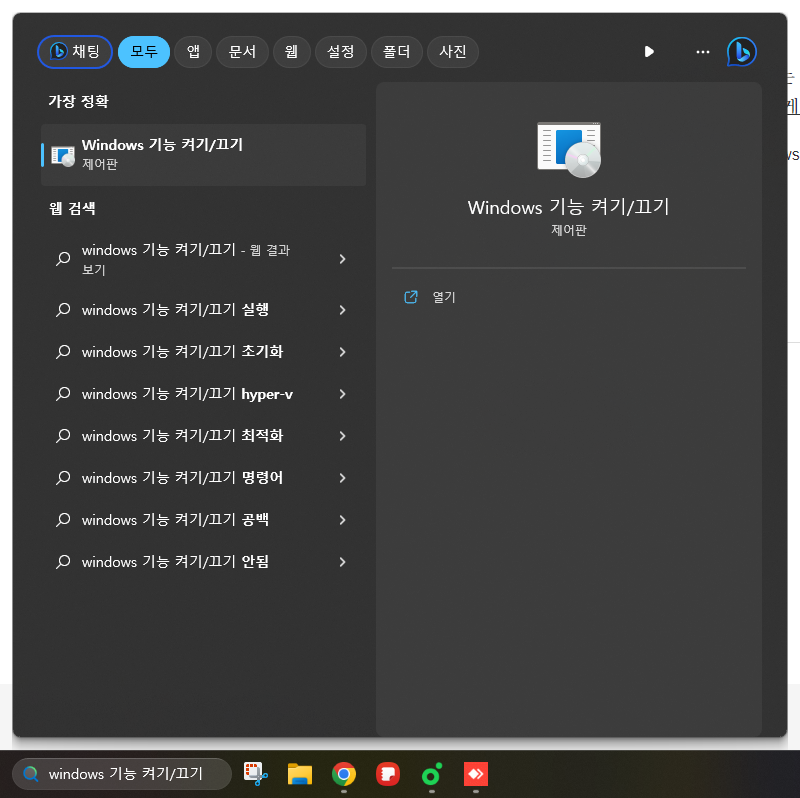Viewport: 800px width, 798px height.
Task: Select the suggestion ending with 초기화
Action: [204, 352]
